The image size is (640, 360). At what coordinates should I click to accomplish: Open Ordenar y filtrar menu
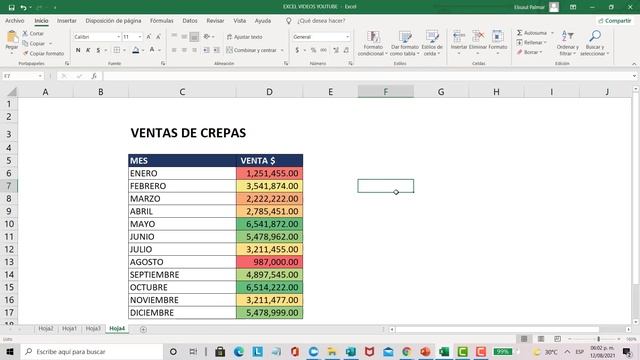click(x=567, y=43)
